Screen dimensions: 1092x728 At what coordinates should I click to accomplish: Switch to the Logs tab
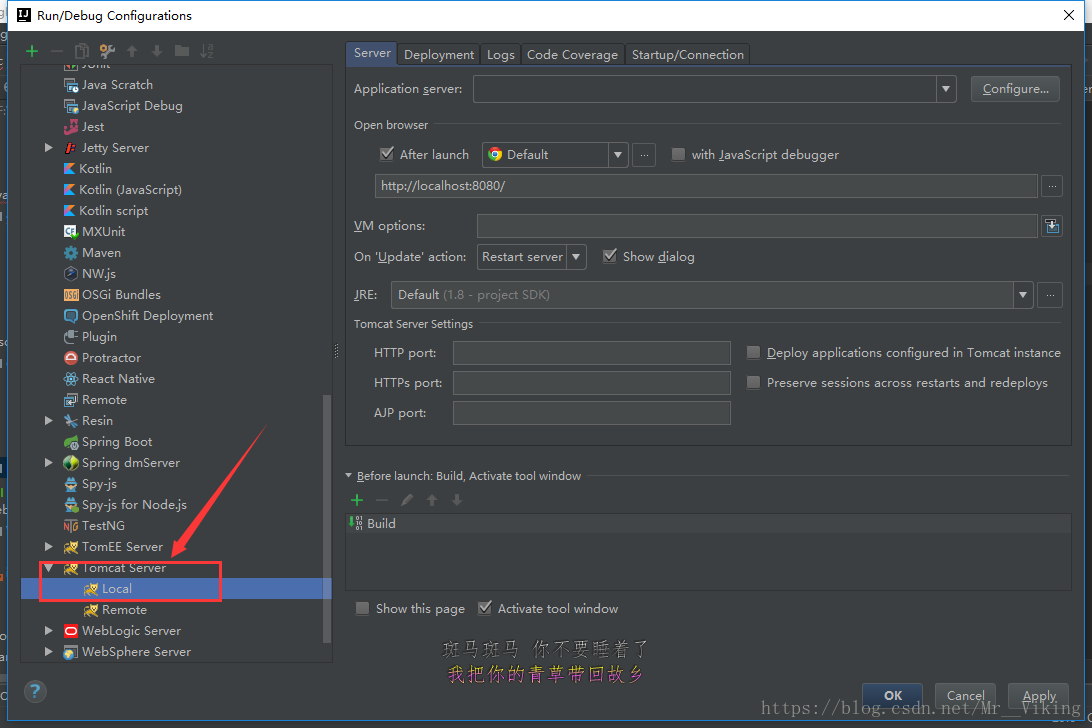[501, 54]
